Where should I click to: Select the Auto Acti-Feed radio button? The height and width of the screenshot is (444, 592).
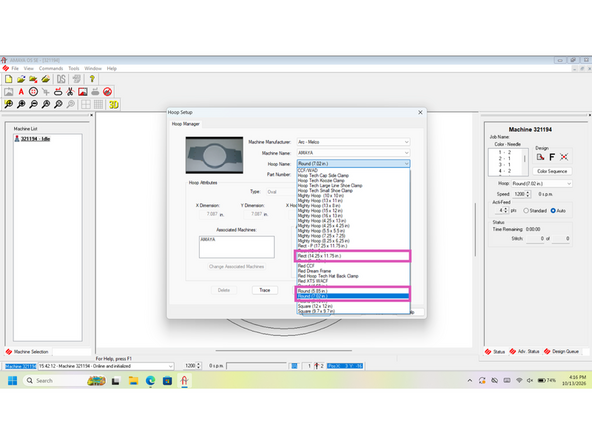click(x=553, y=211)
